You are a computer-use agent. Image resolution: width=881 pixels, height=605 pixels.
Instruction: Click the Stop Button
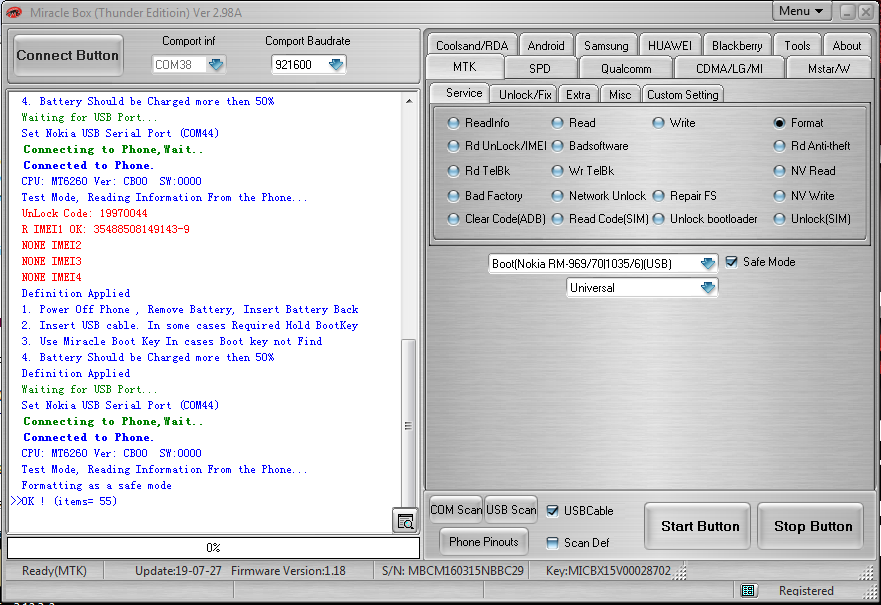(x=811, y=526)
